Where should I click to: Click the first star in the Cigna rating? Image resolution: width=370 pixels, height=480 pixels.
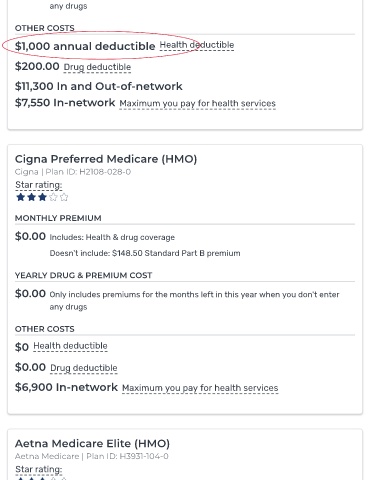tap(21, 197)
